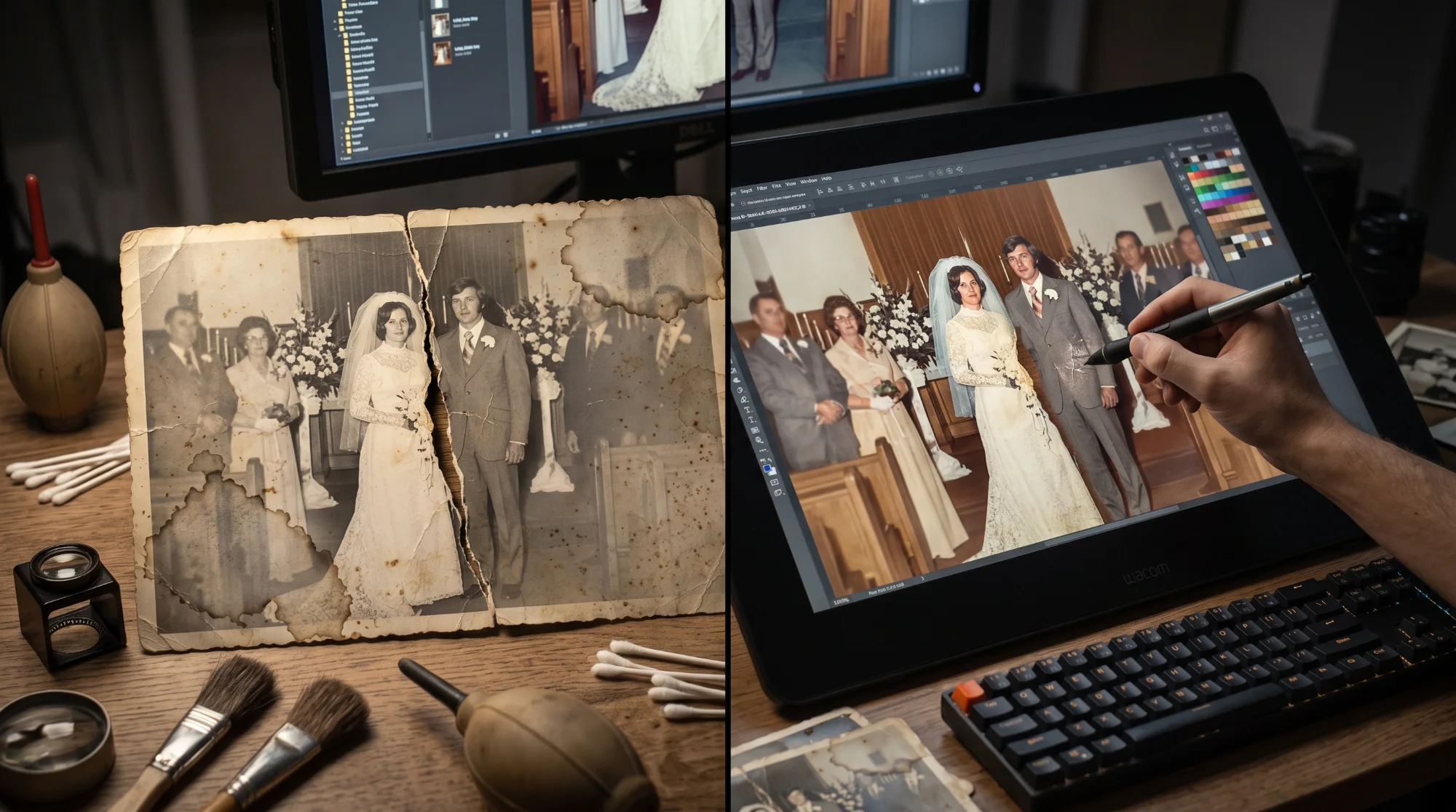Dell monitor: open the lowest wedding thumbnail
The height and width of the screenshot is (812, 1456).
point(443,53)
